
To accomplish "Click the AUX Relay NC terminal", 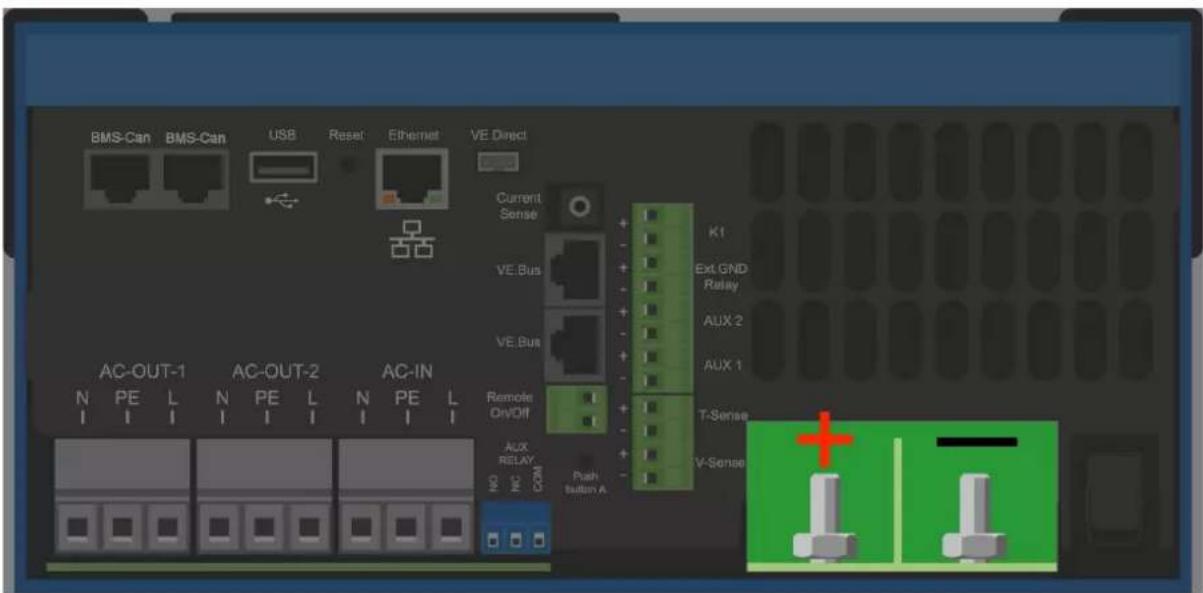I will pyautogui.click(x=516, y=541).
